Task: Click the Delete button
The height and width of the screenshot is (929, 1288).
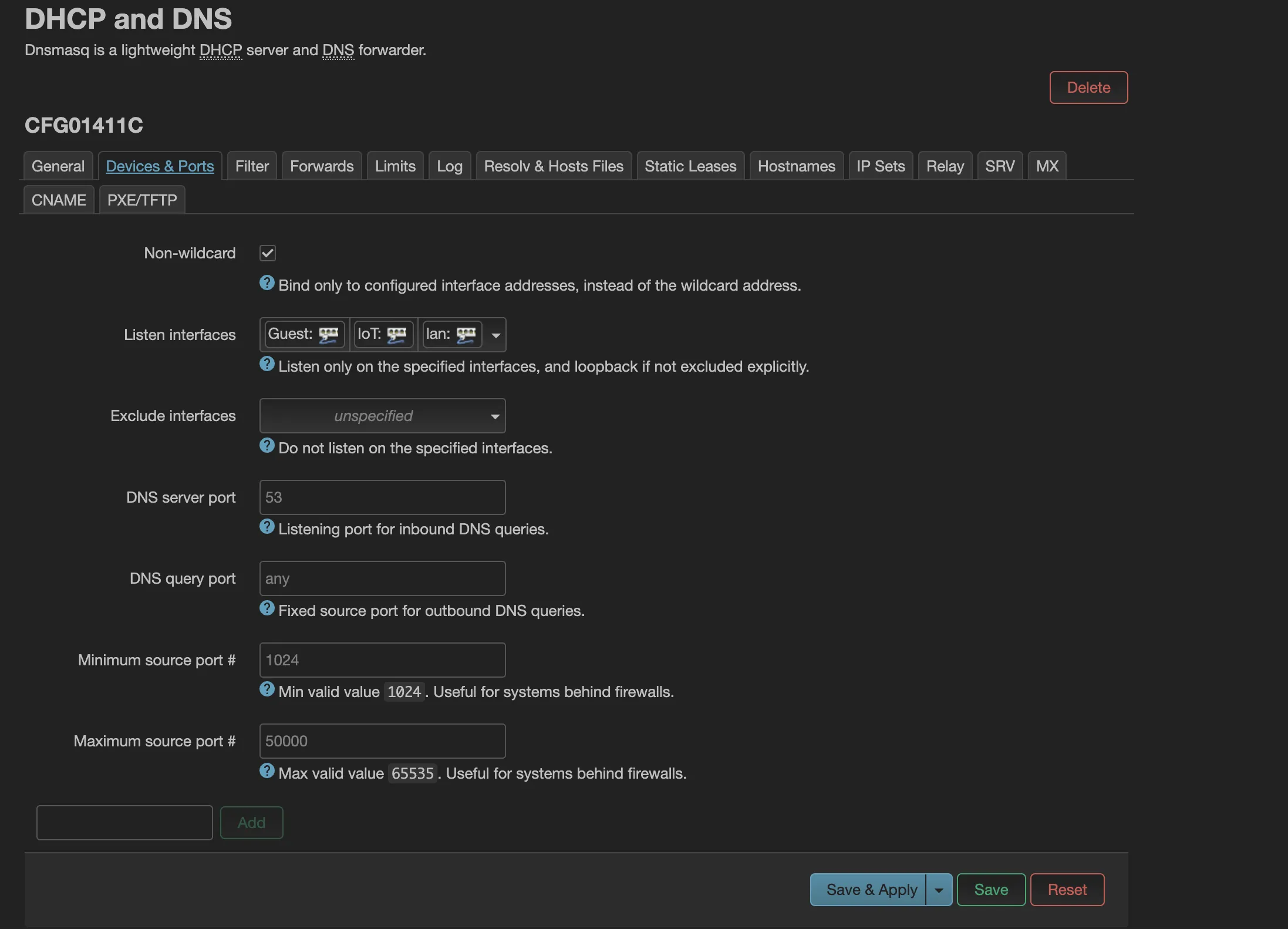Action: coord(1088,87)
